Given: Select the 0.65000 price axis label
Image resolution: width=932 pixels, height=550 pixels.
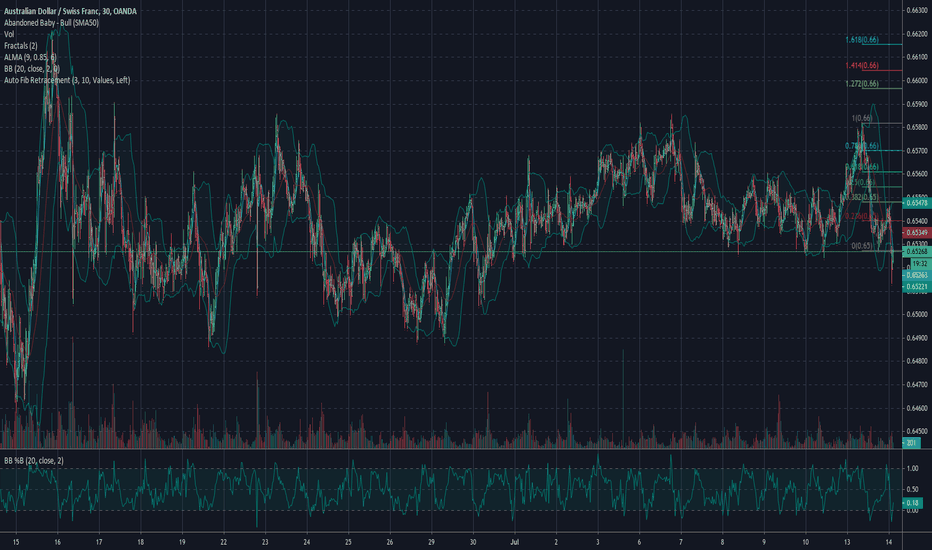Looking at the screenshot, I should click(917, 315).
